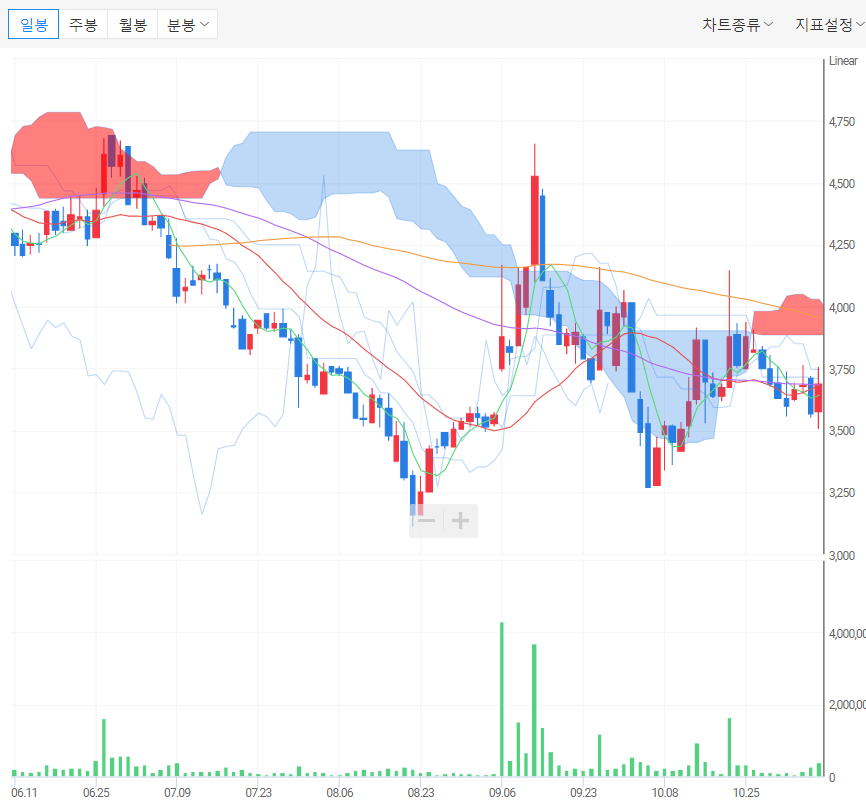Click the 07.23 date label
866x806 pixels.
coord(258,793)
